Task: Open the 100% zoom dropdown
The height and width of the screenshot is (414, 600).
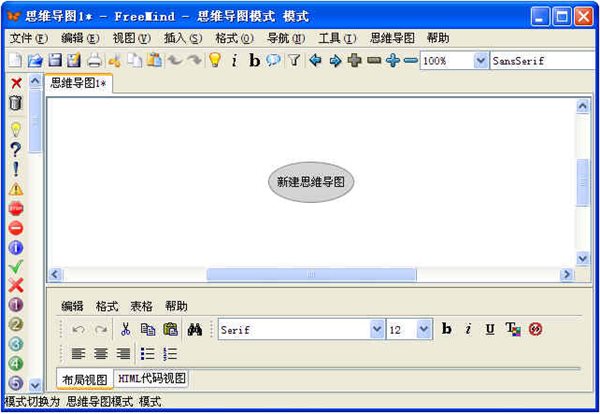Action: [481, 60]
